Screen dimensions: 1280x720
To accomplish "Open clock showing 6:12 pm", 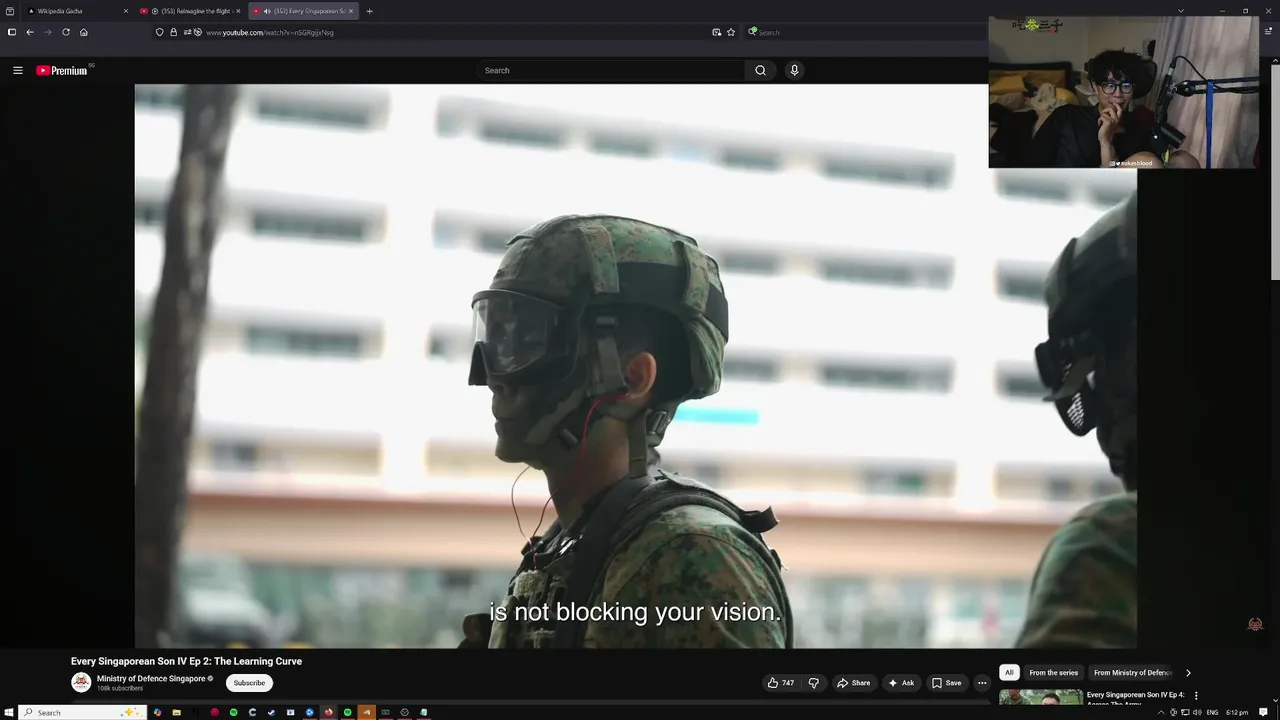I will (x=1237, y=712).
